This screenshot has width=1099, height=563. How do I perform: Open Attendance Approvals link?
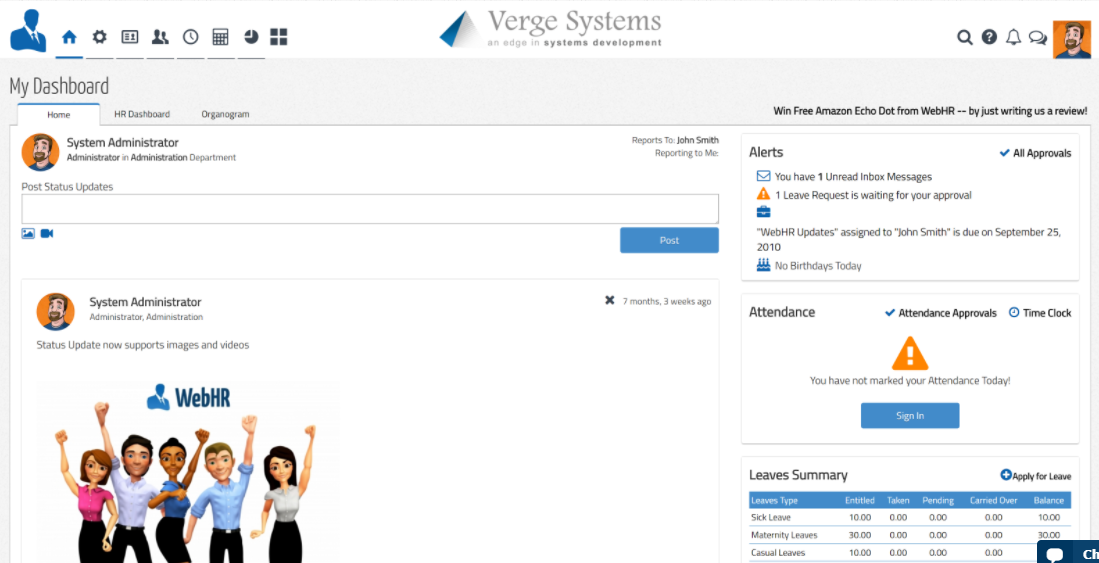point(941,313)
